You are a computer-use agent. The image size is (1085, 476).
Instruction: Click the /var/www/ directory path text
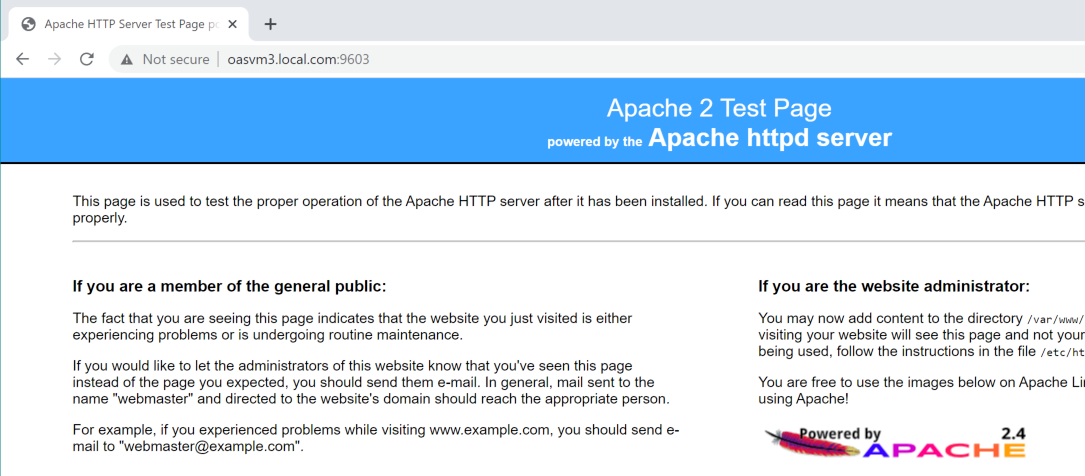[1055, 319]
